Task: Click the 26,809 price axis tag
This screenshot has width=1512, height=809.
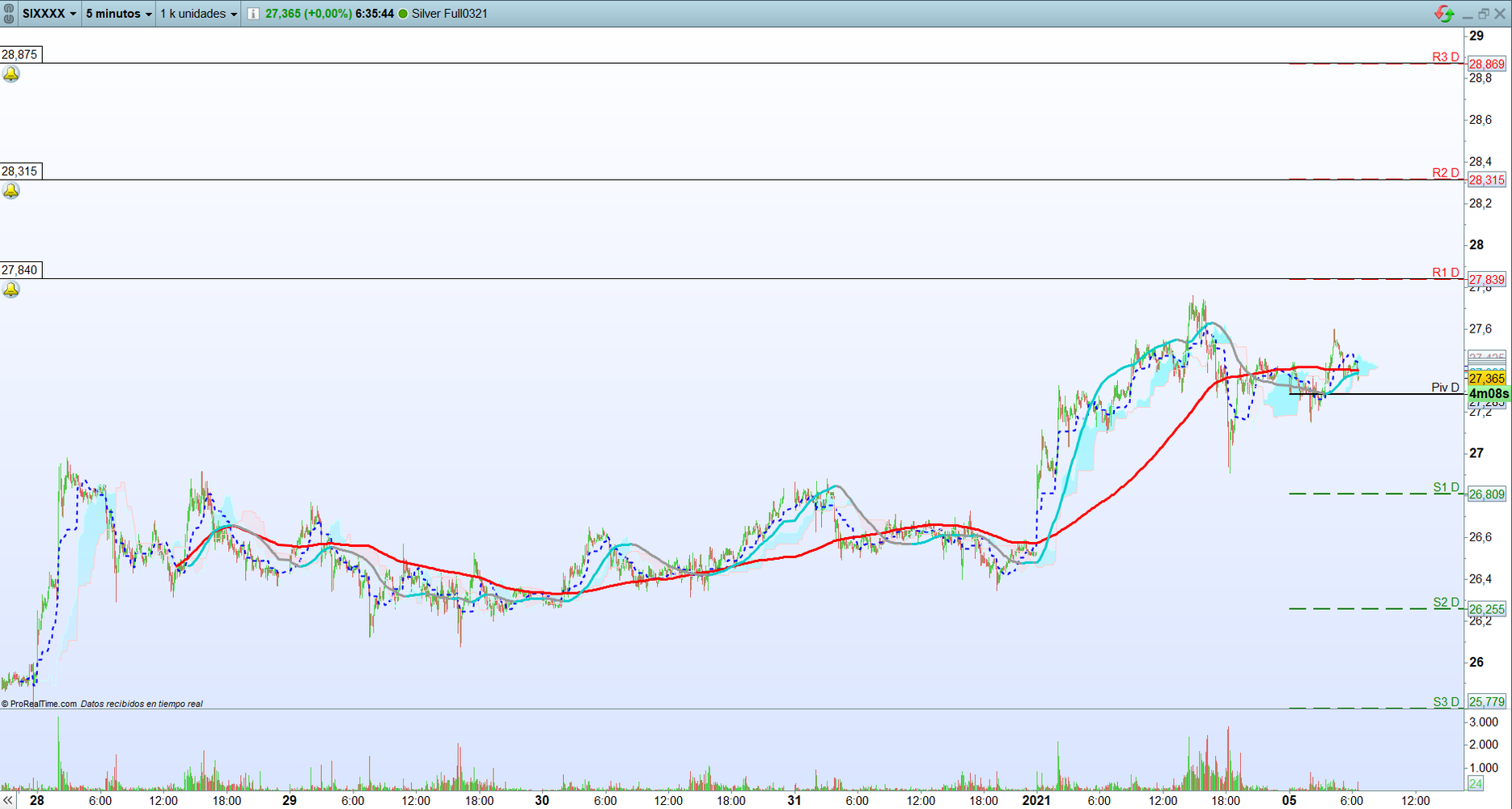Action: point(1487,495)
